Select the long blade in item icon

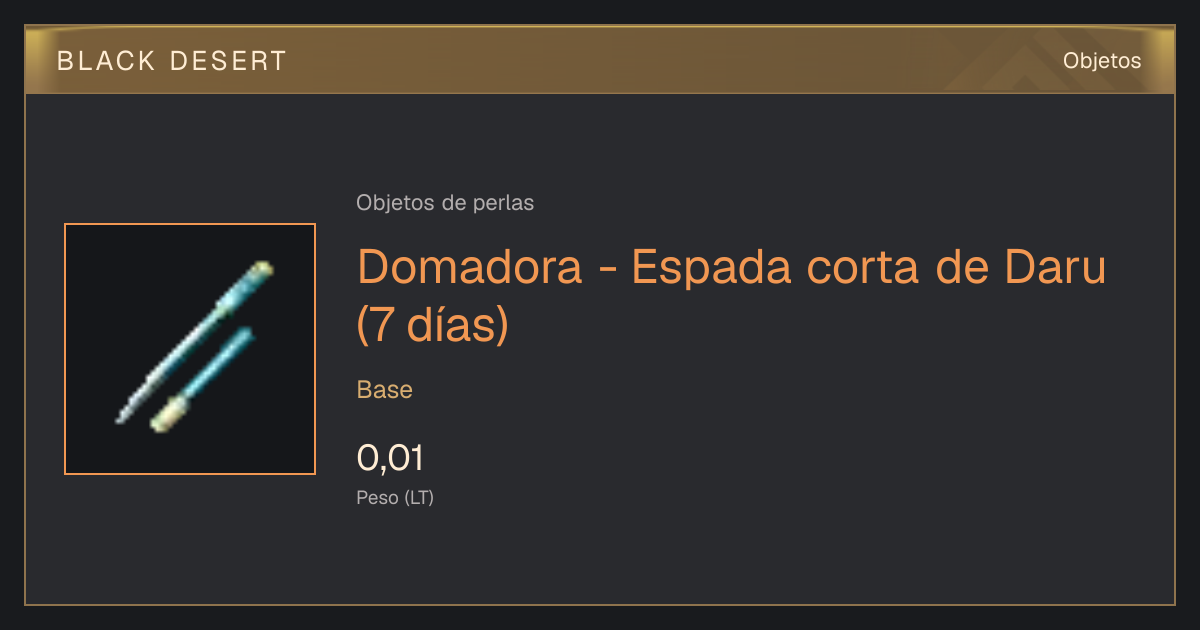[x=195, y=340]
